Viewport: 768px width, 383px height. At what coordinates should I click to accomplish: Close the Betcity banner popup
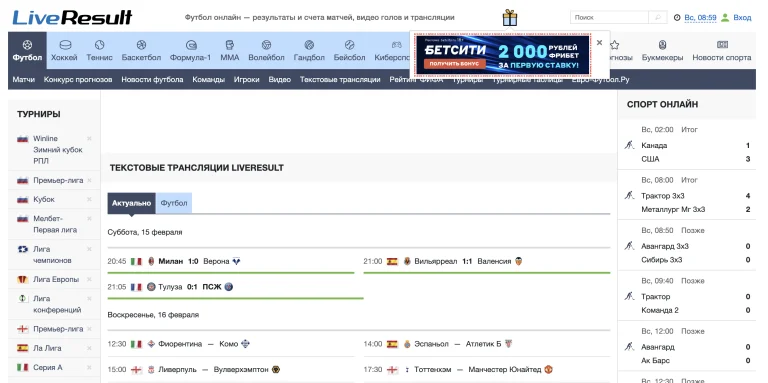(600, 43)
